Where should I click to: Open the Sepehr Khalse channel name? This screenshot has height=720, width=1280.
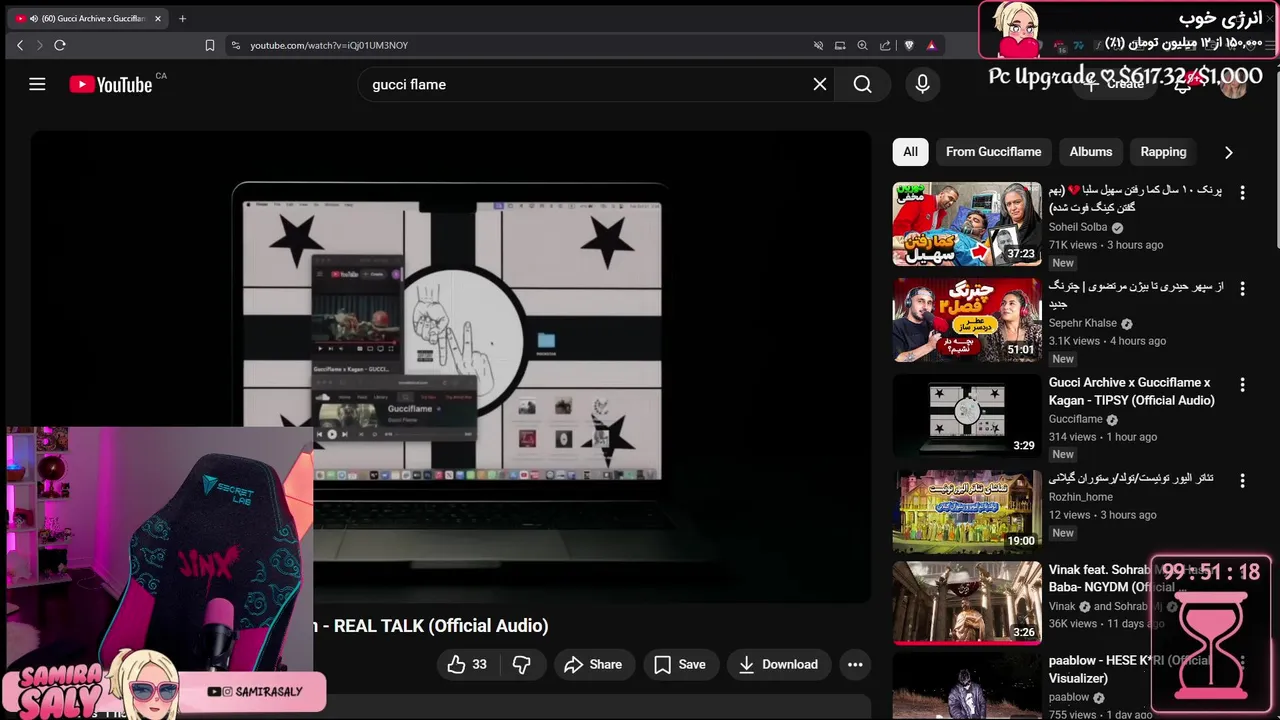(1083, 323)
